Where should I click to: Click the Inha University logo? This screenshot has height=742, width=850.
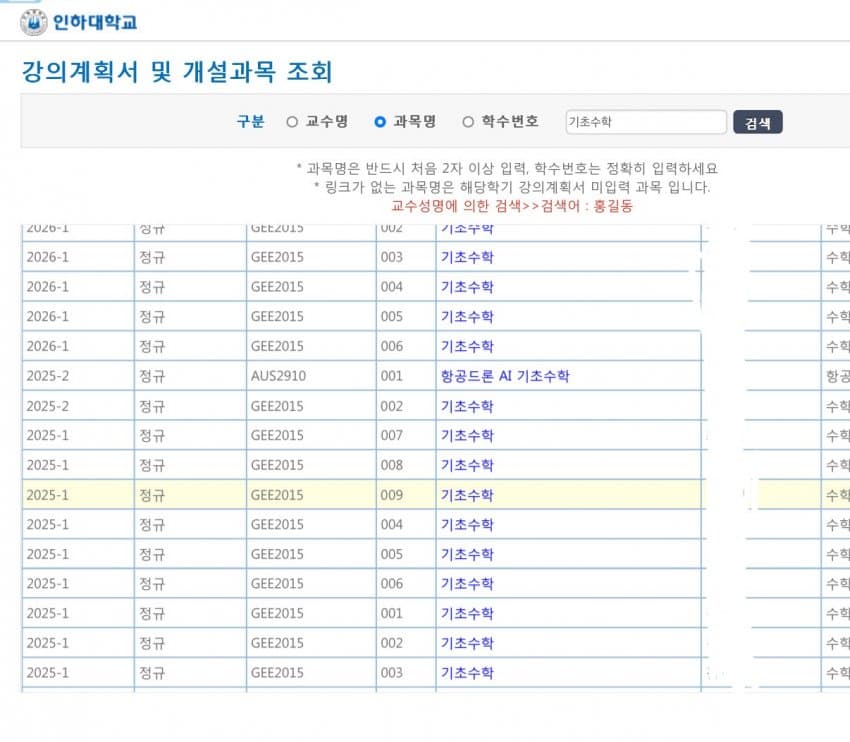click(x=34, y=21)
